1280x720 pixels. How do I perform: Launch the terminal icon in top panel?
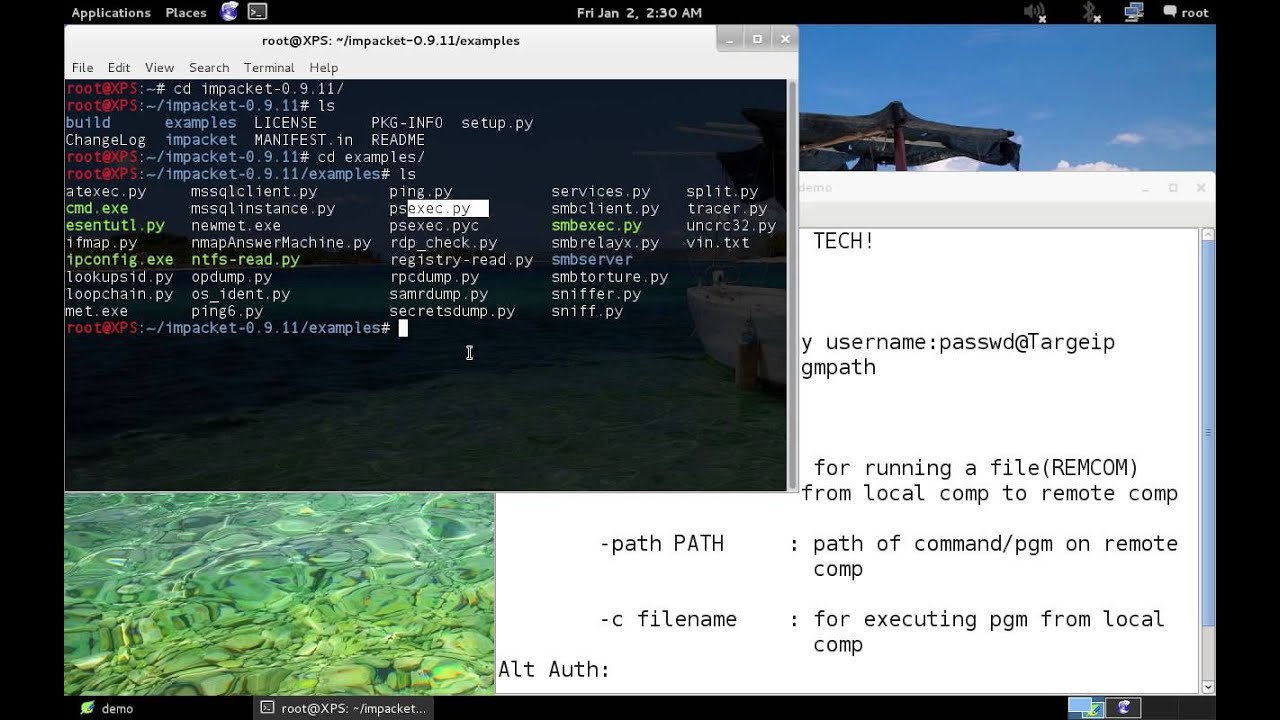click(x=257, y=12)
